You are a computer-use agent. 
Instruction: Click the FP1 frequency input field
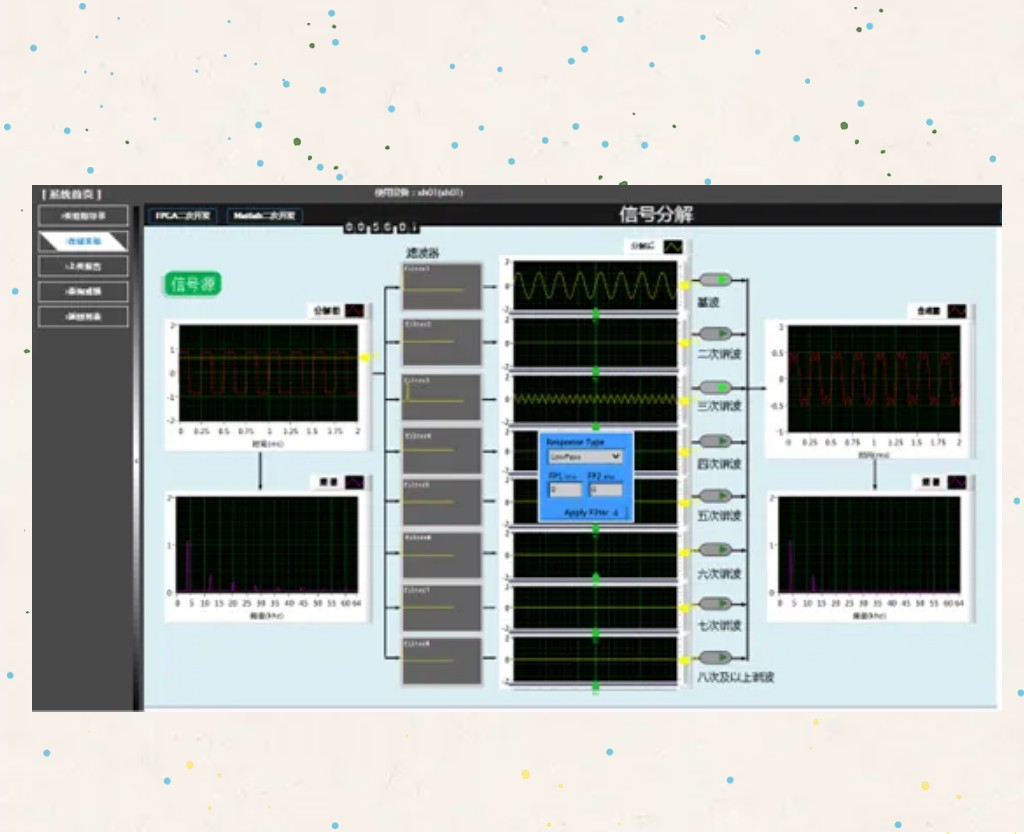[566, 490]
